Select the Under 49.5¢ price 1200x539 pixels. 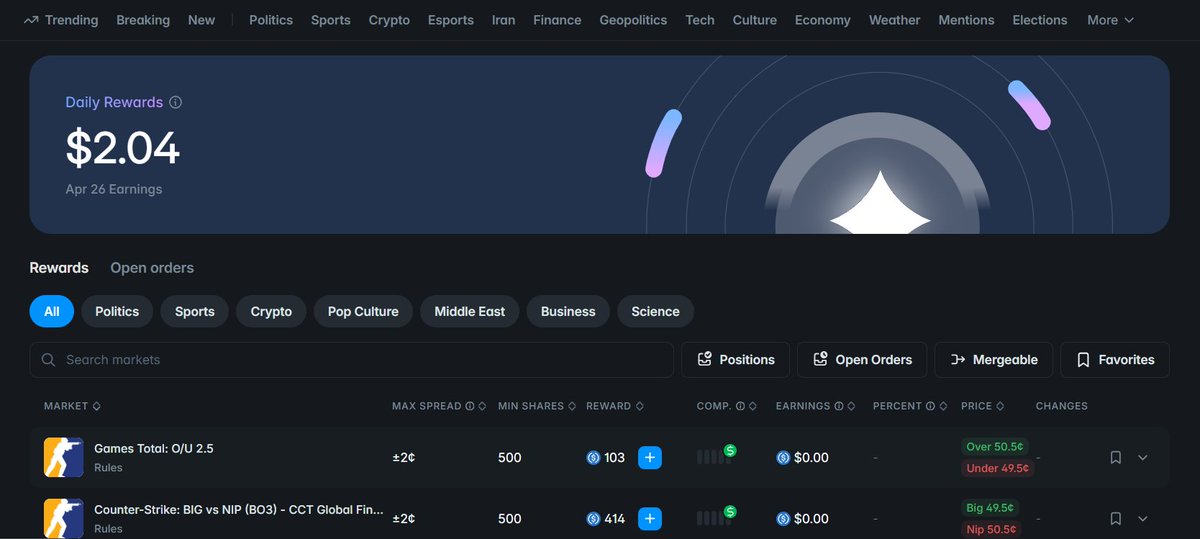tap(998, 468)
